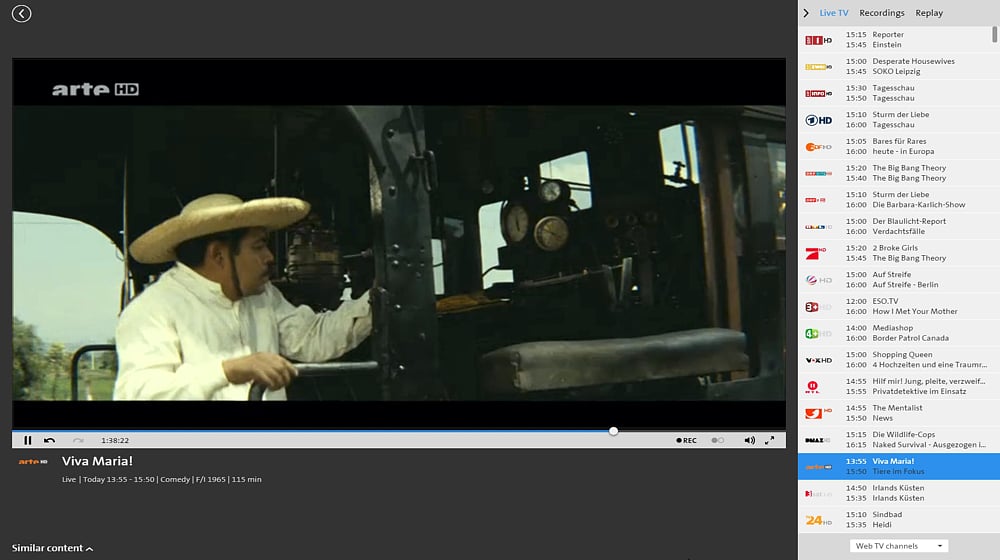Expand the Similar content section
Screen dimensions: 1000x560
tap(52, 548)
